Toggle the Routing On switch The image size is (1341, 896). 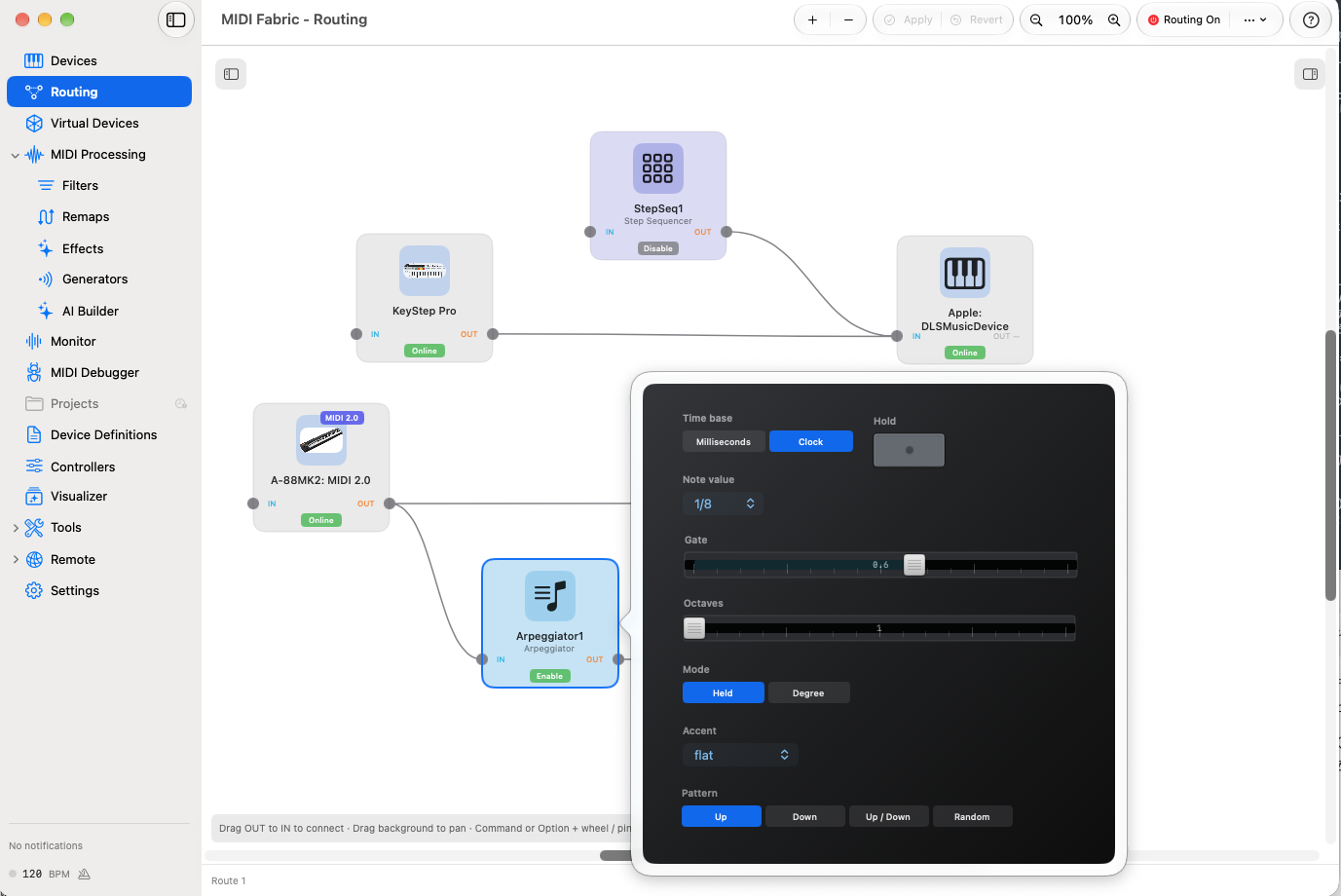(1184, 19)
